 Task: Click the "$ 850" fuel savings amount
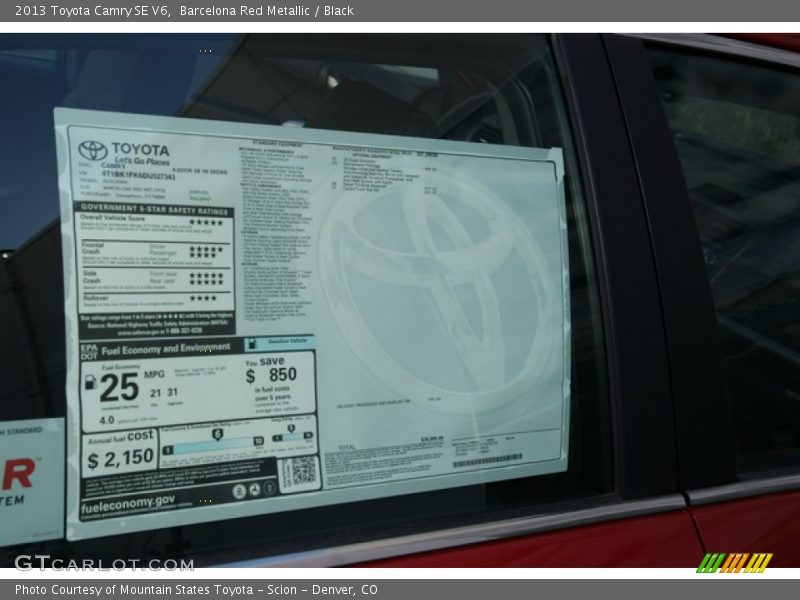point(271,375)
